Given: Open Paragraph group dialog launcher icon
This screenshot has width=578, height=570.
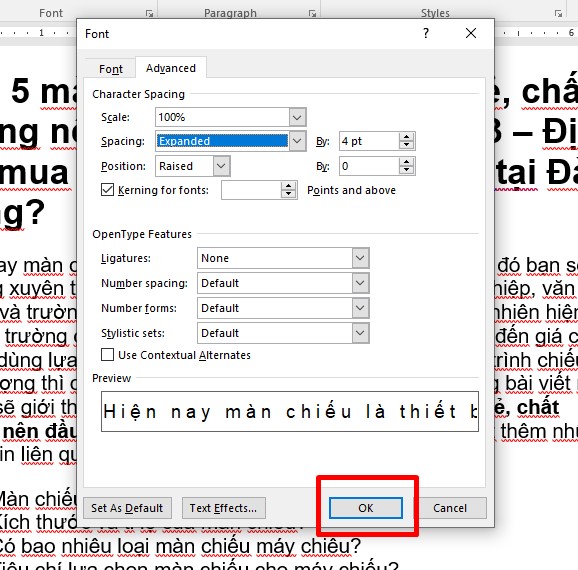Looking at the screenshot, I should point(312,14).
